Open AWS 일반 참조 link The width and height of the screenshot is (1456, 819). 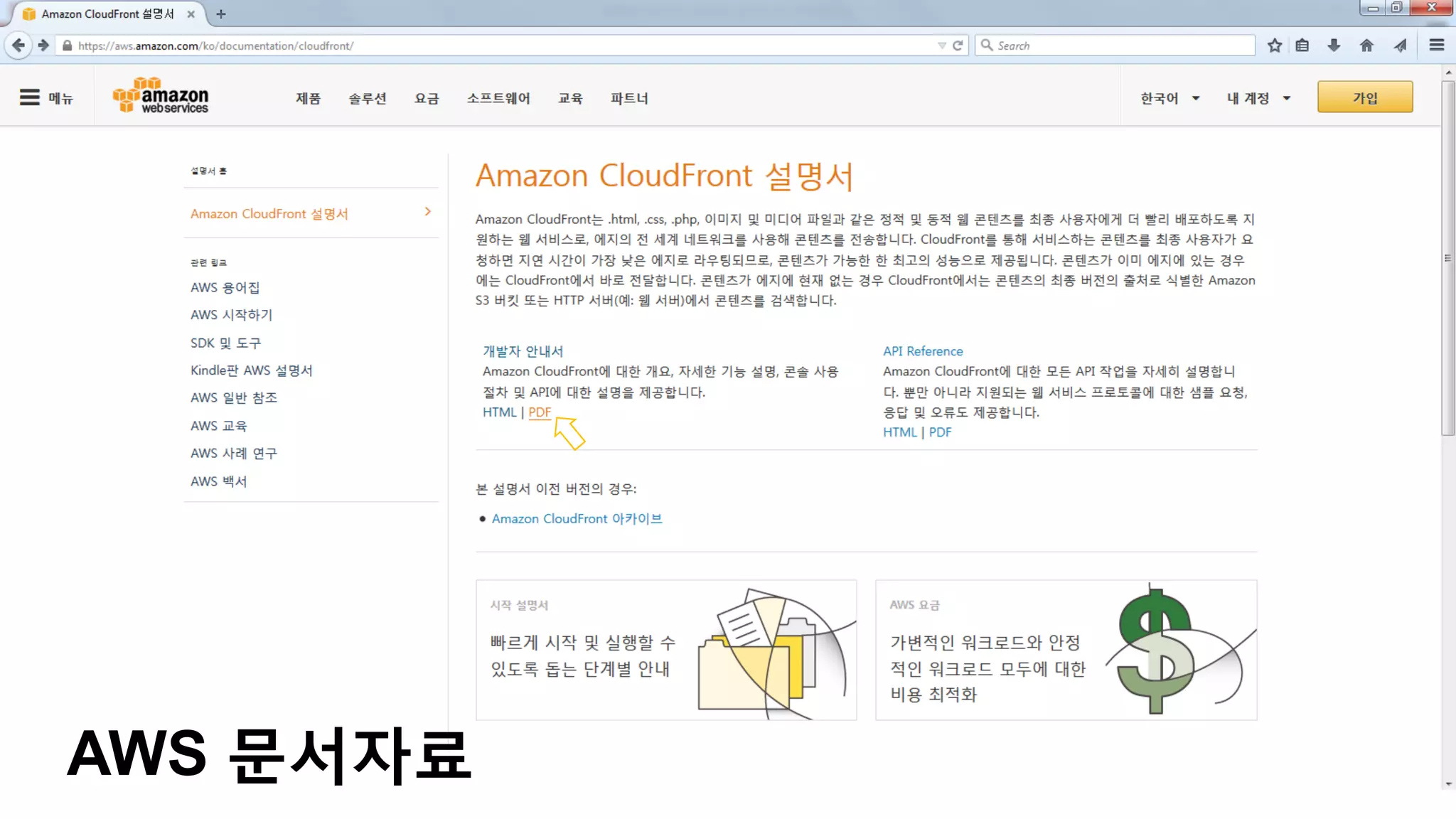pyautogui.click(x=233, y=398)
